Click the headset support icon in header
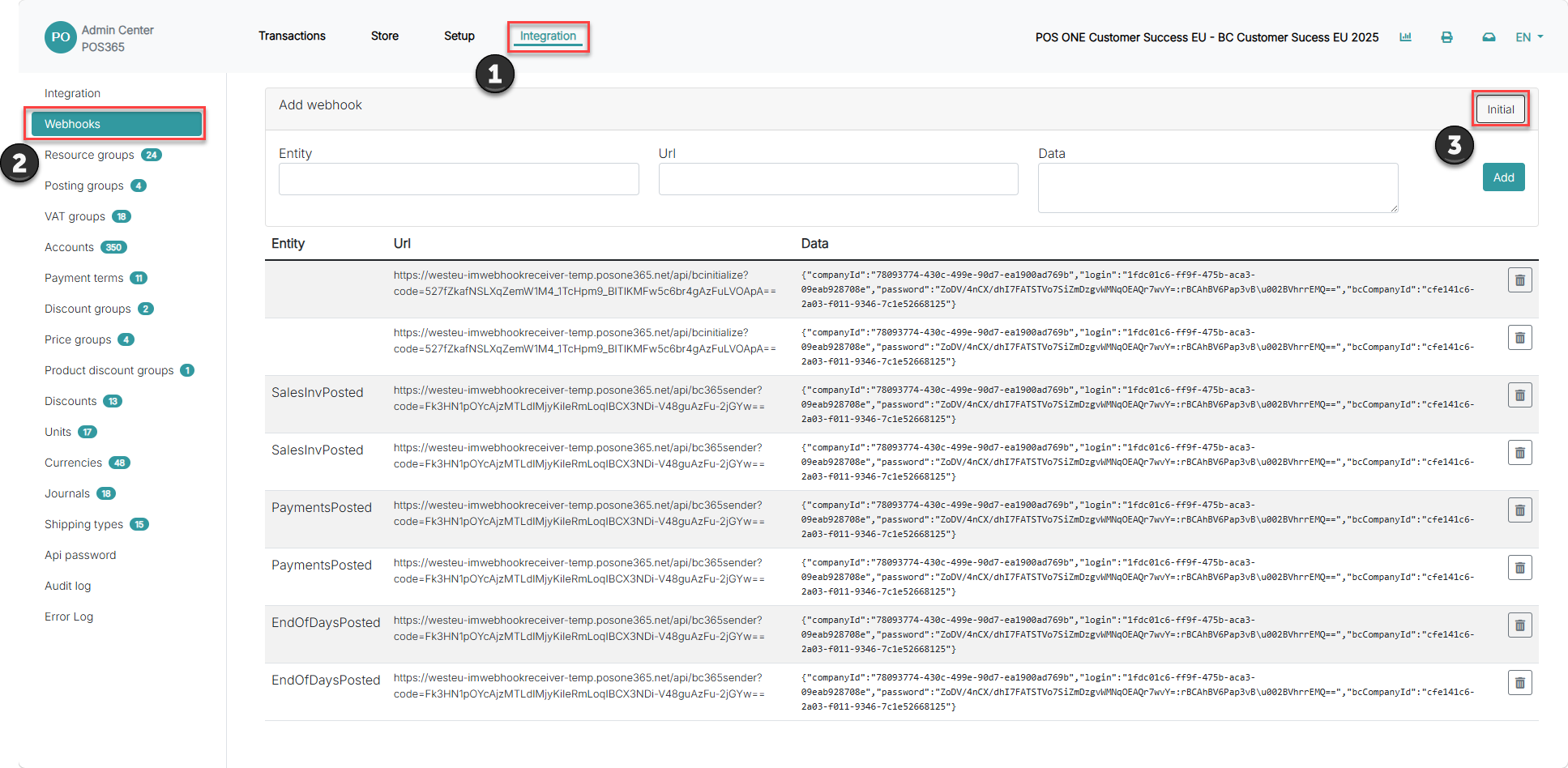 pyautogui.click(x=1489, y=37)
